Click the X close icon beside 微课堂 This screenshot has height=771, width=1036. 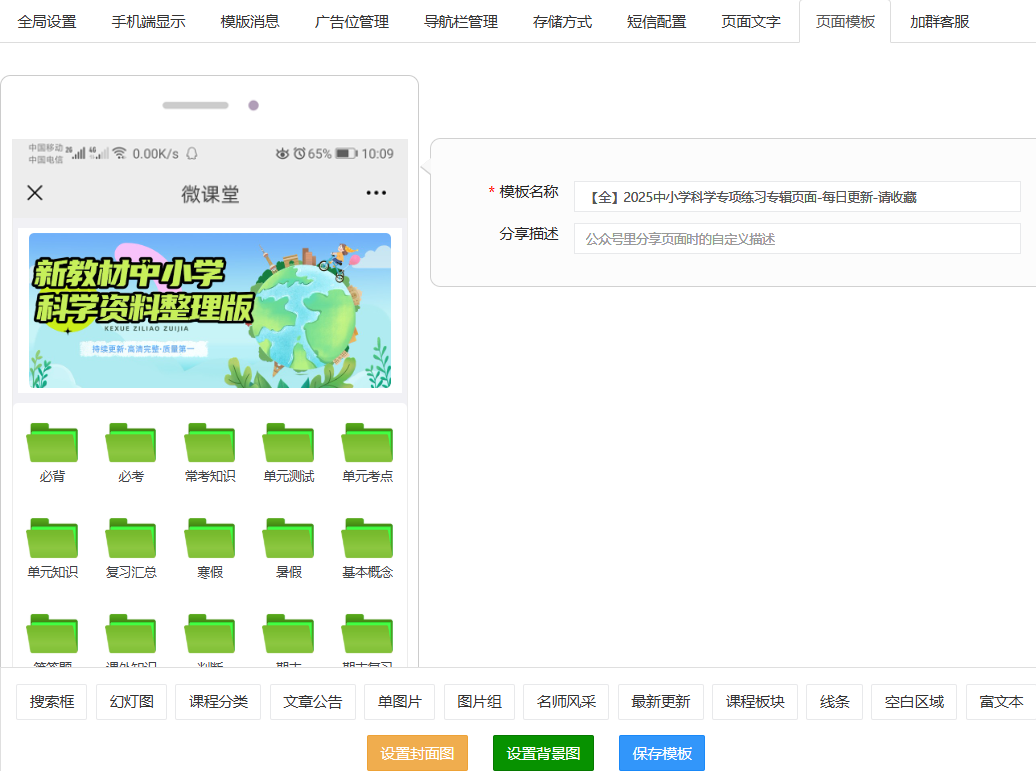35,193
